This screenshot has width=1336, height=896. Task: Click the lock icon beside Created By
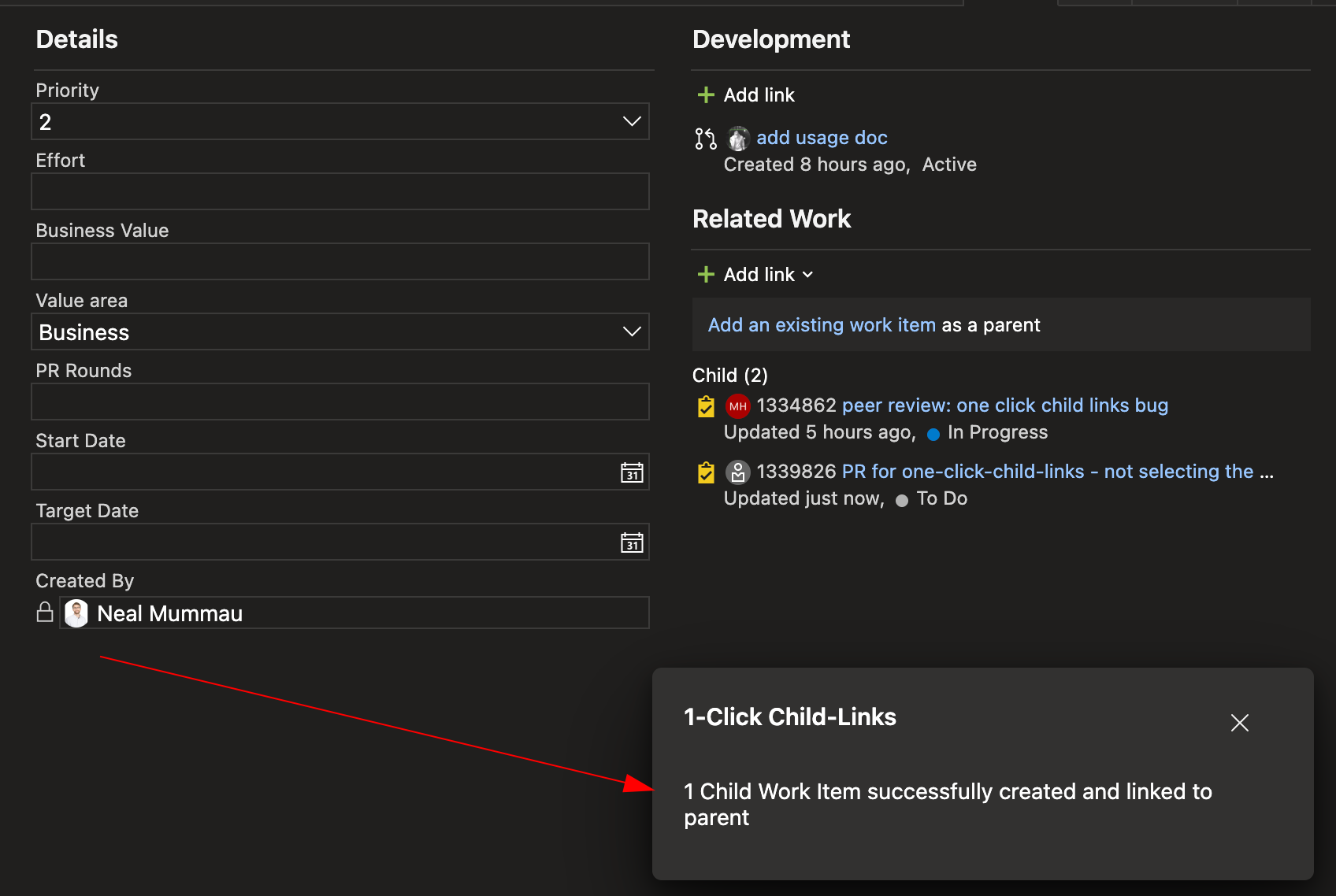[45, 613]
